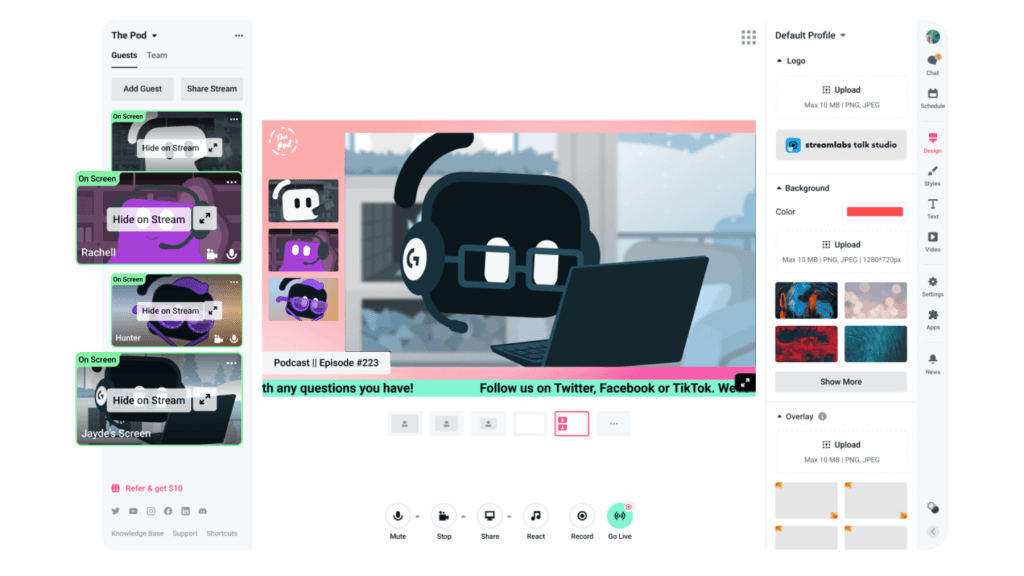The width and height of the screenshot is (1024, 576).
Task: Switch to the Guests tab
Action: click(x=124, y=56)
